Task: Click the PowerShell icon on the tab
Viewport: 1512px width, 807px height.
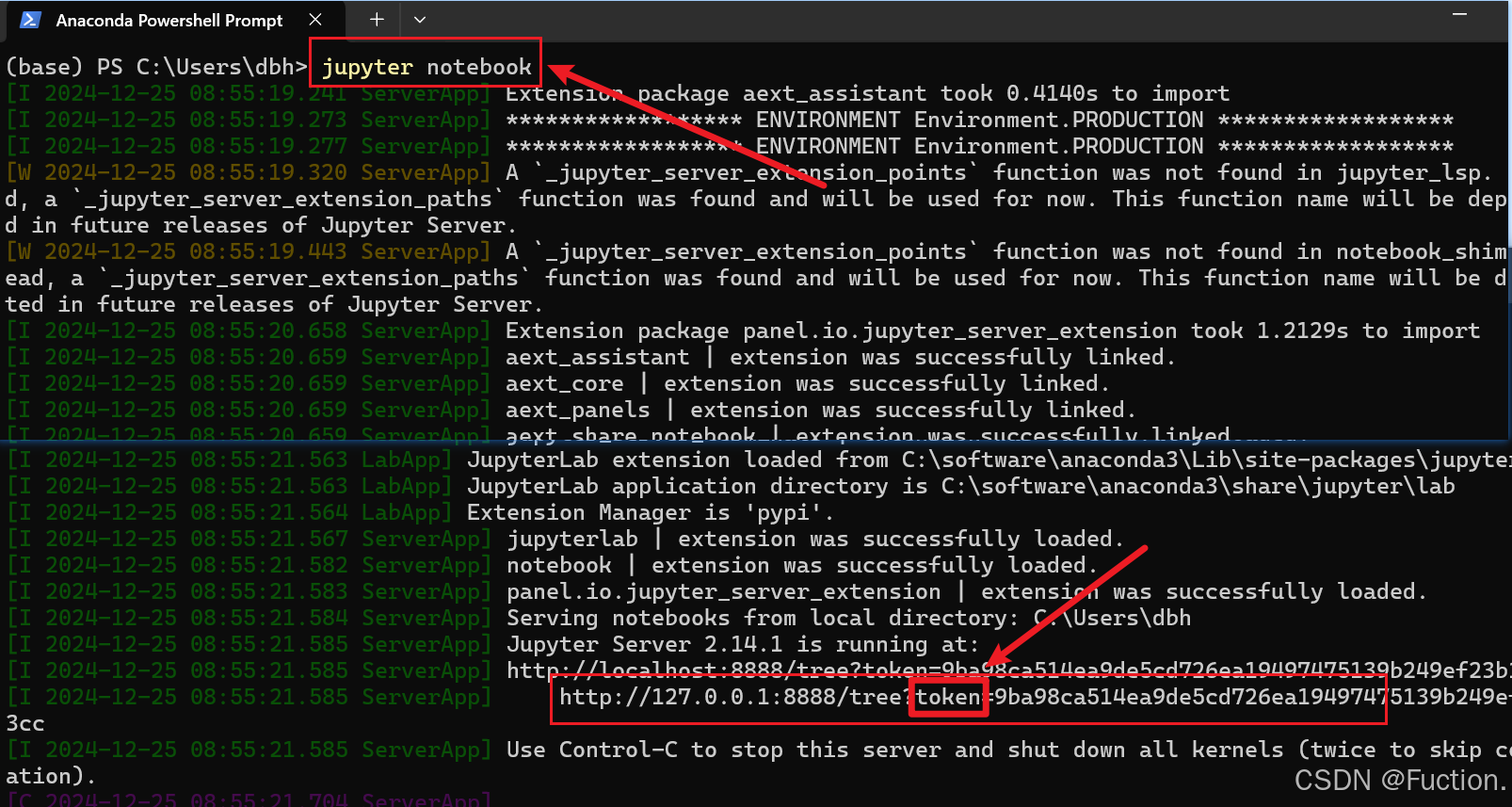Action: [x=30, y=20]
